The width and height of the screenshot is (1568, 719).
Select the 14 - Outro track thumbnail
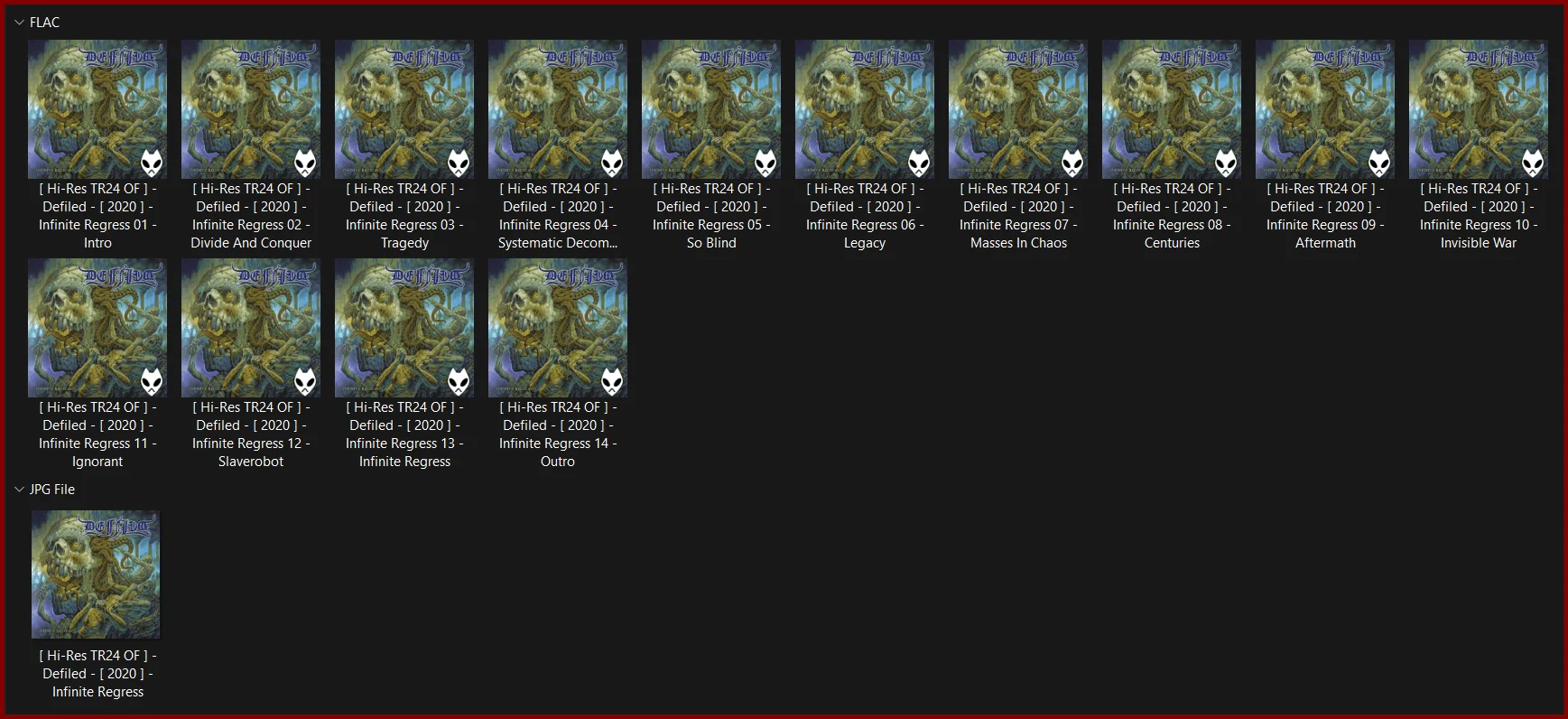point(558,328)
